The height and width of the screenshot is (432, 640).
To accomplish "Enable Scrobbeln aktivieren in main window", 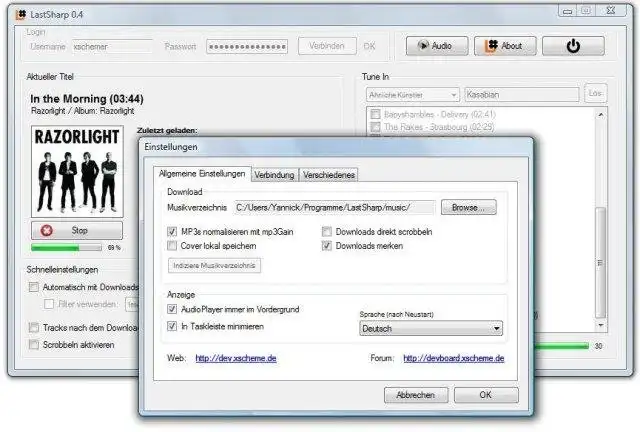I will (34, 345).
